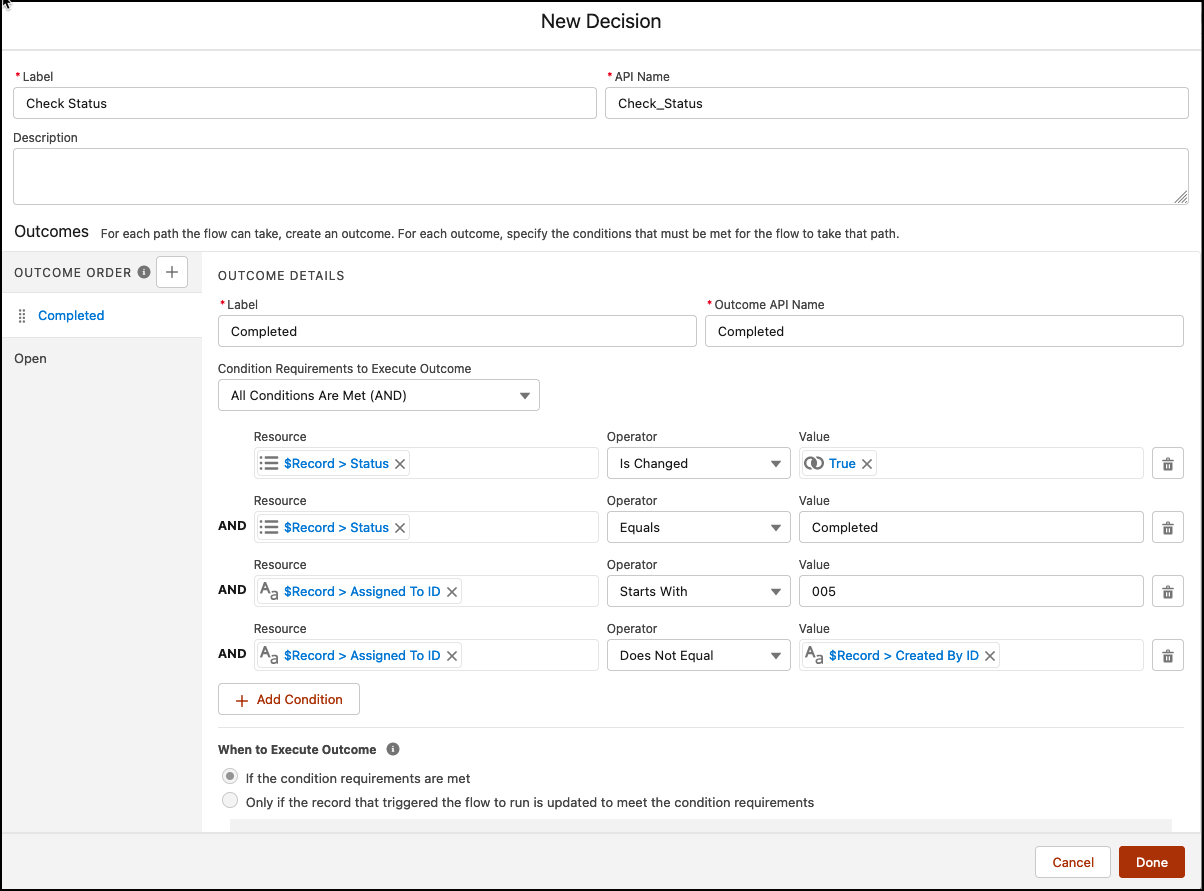Select the Completed outcome in Outcome Order list
The height and width of the screenshot is (891, 1204).
coord(70,315)
